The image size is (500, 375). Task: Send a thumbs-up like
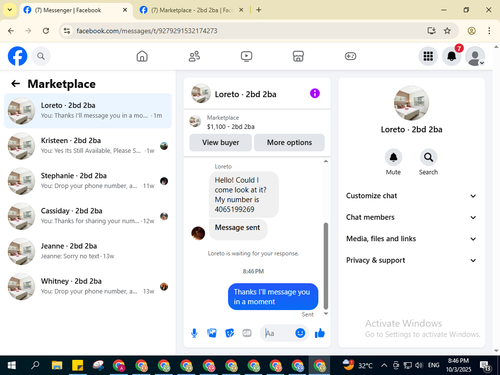click(320, 333)
